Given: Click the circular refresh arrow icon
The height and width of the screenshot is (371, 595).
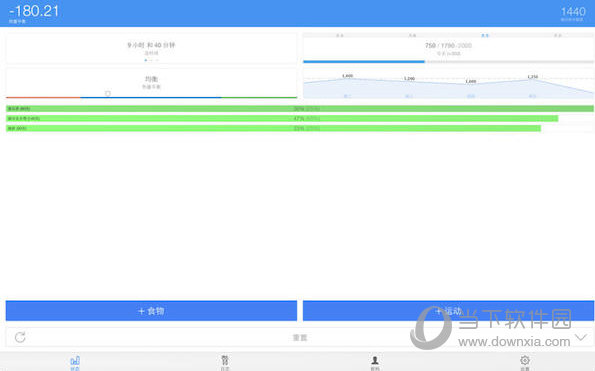Looking at the screenshot, I should coord(20,337).
